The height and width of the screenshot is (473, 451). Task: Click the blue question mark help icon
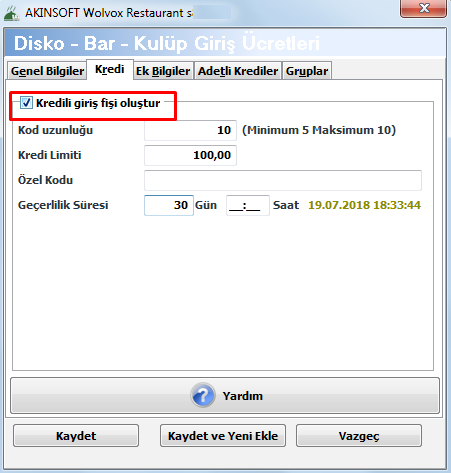pos(203,395)
